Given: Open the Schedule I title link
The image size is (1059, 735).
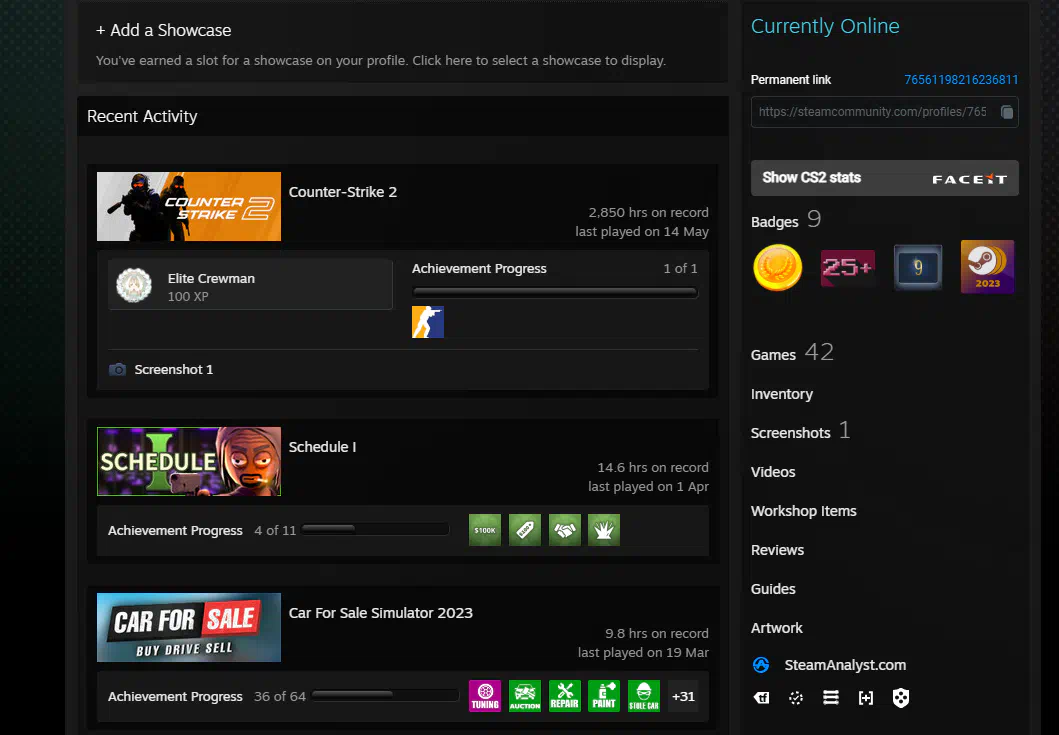Looking at the screenshot, I should coord(322,447).
